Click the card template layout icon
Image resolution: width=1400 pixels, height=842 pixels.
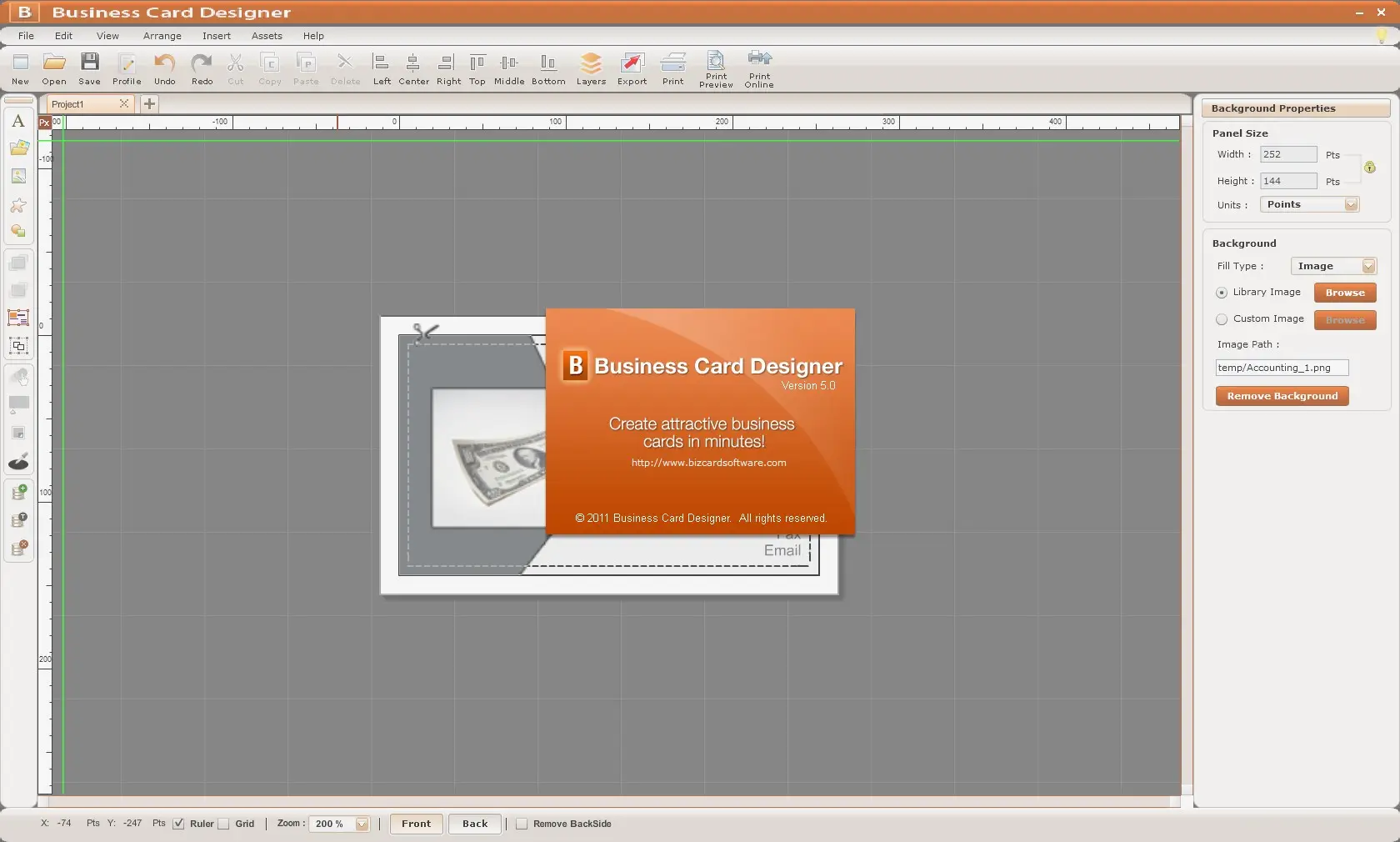click(18, 318)
